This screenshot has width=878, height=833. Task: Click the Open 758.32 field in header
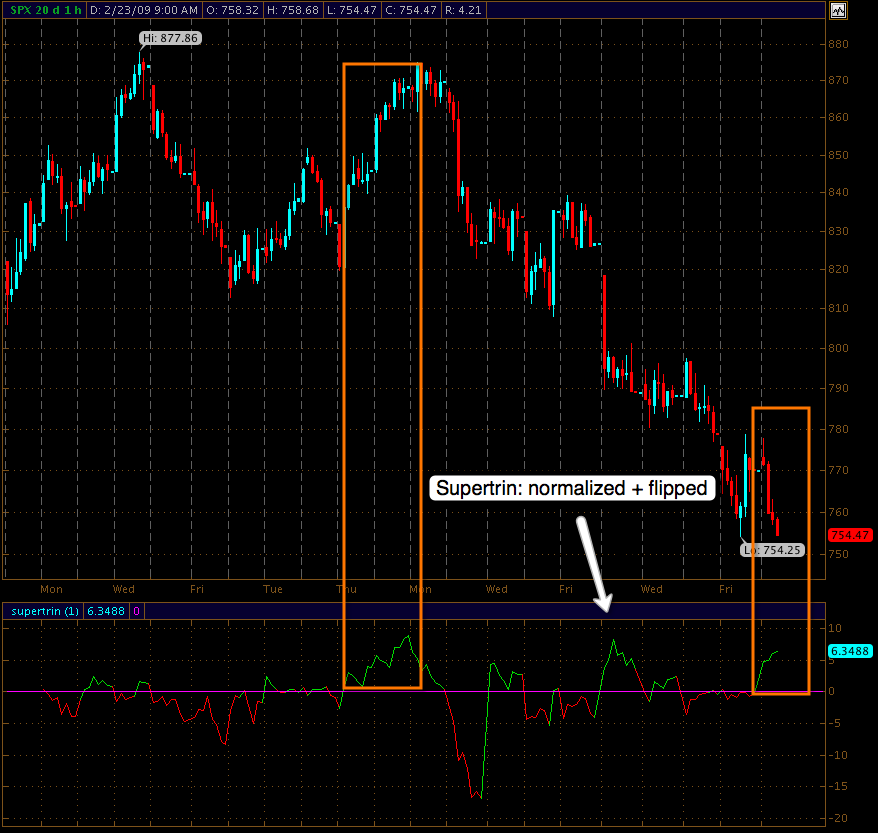point(233,10)
